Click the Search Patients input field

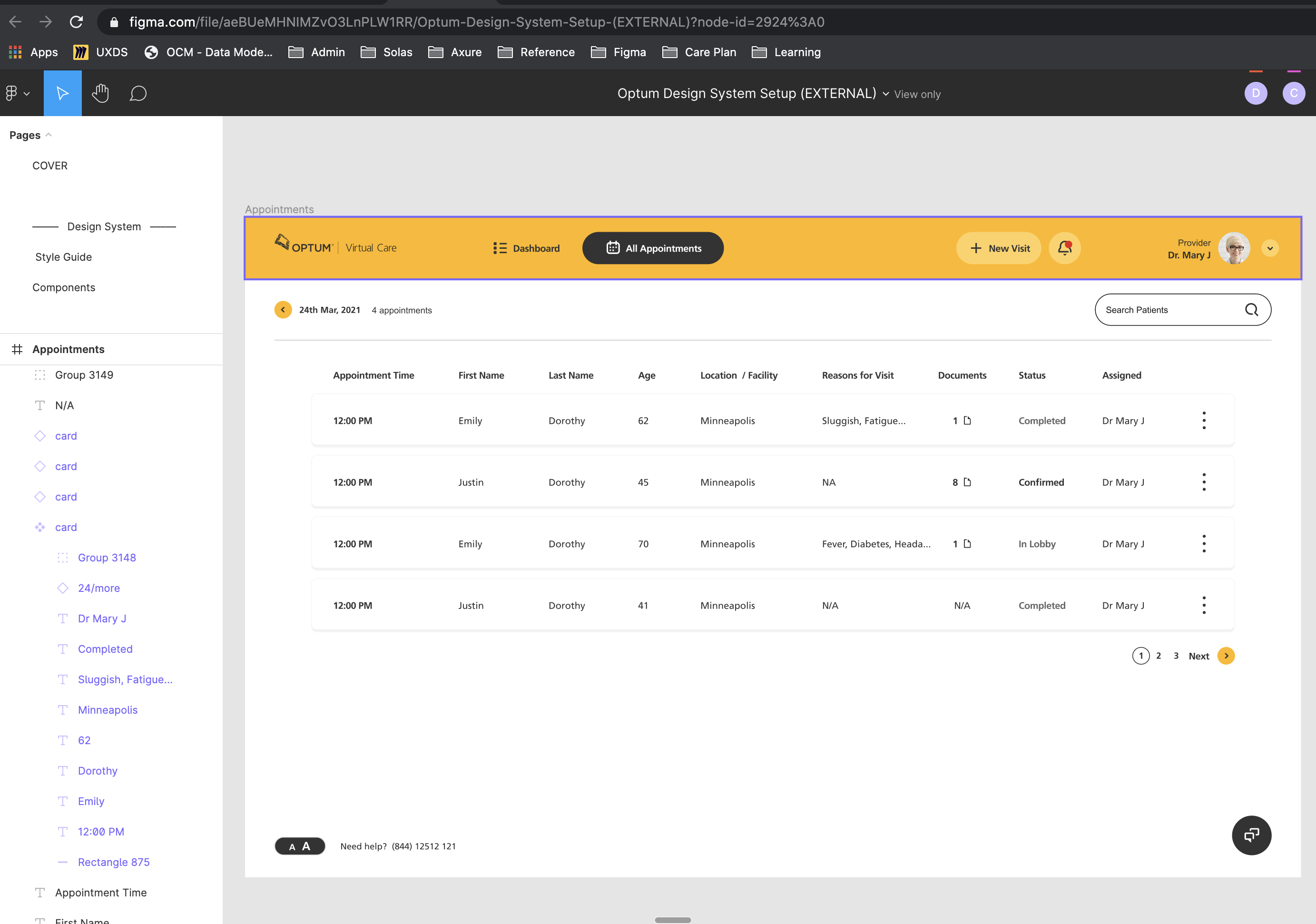1182,310
